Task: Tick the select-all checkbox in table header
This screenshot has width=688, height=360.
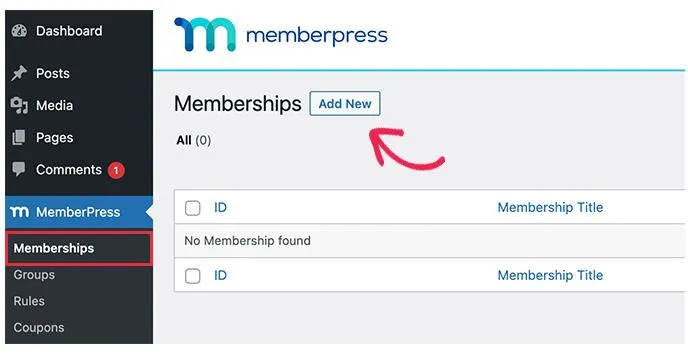Action: point(193,208)
